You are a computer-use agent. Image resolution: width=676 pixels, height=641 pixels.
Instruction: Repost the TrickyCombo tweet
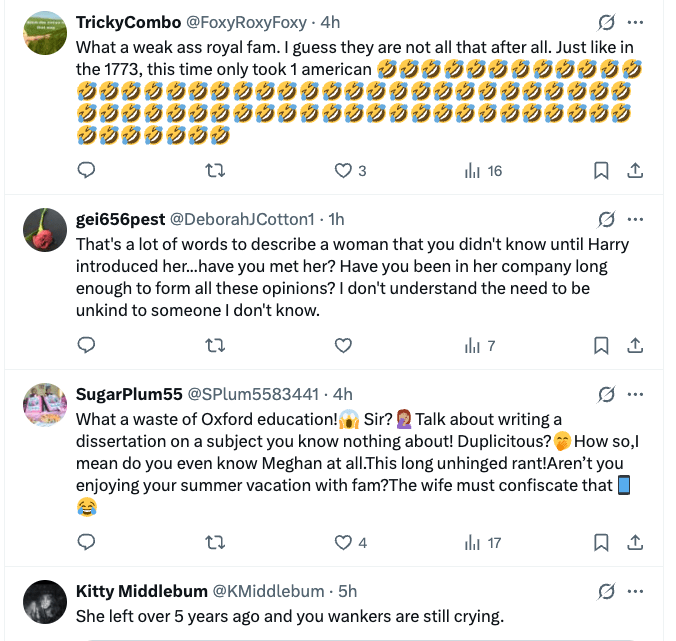point(214,171)
